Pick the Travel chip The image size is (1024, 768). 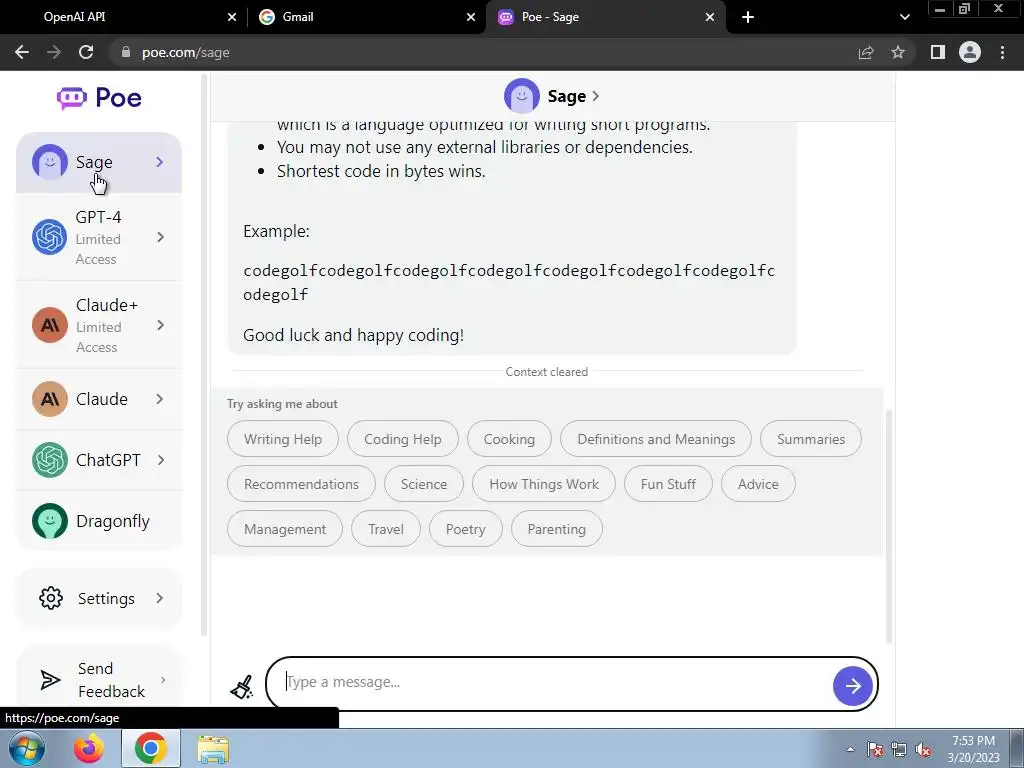[386, 529]
